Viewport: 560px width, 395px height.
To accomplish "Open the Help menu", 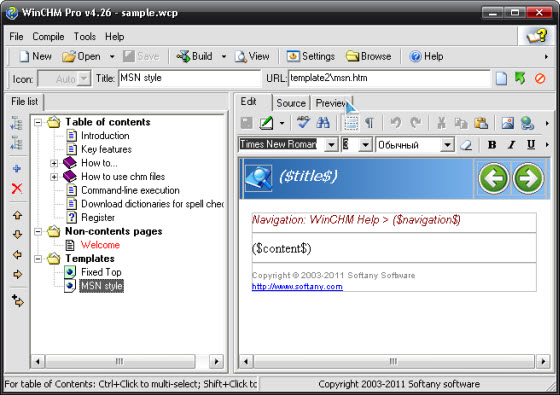I will tap(114, 37).
